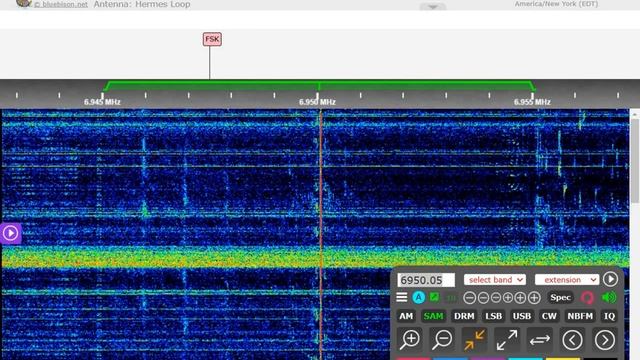Click the orange inward arrows max-zoom icon

tap(474, 340)
